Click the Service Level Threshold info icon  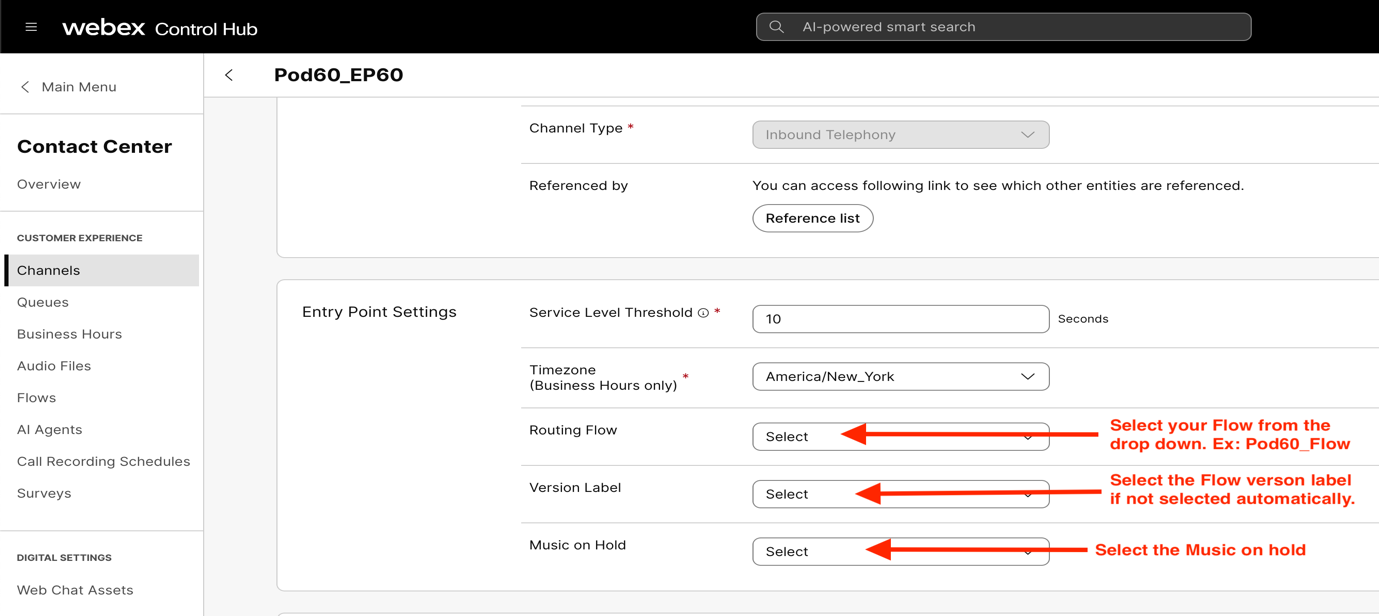click(x=704, y=313)
